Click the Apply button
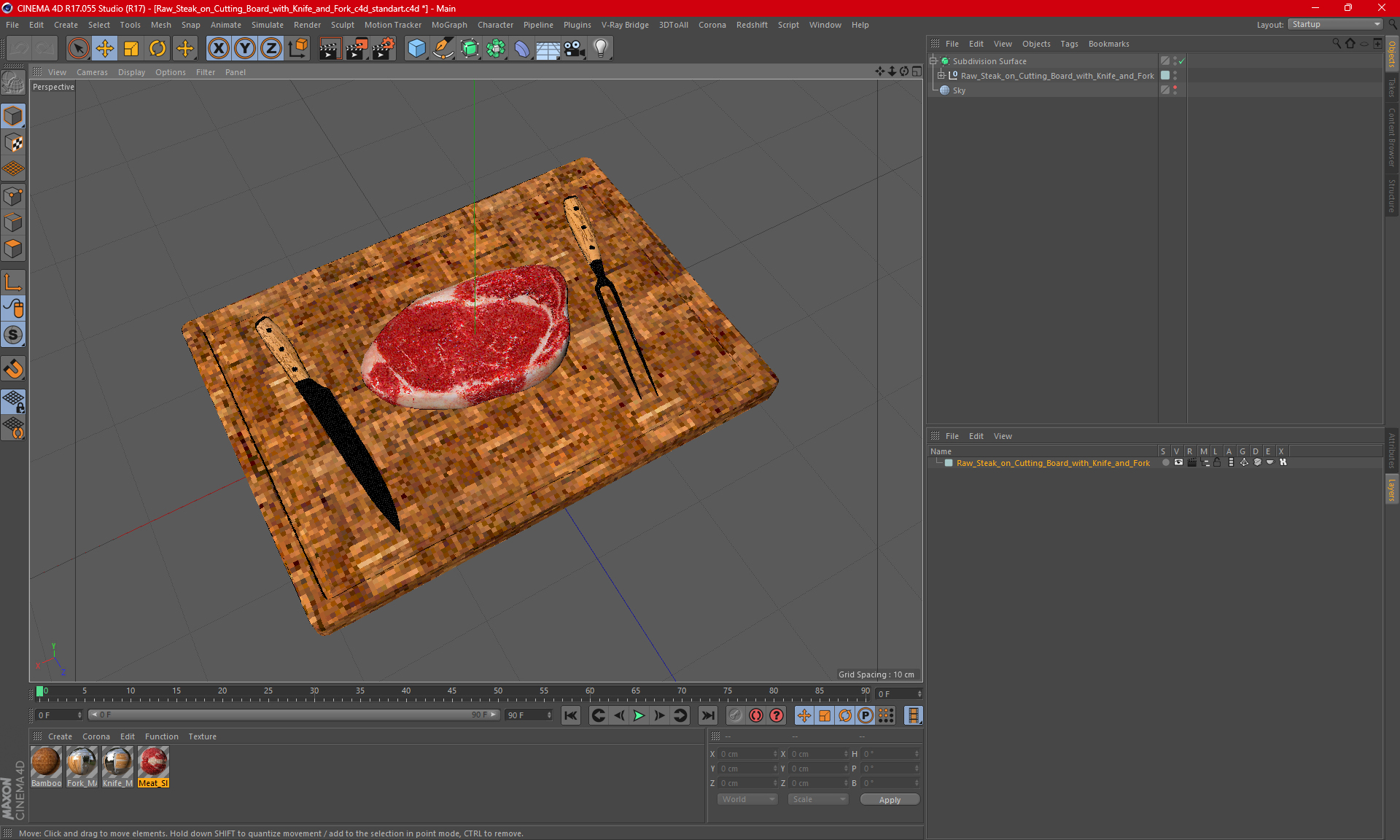 click(889, 800)
